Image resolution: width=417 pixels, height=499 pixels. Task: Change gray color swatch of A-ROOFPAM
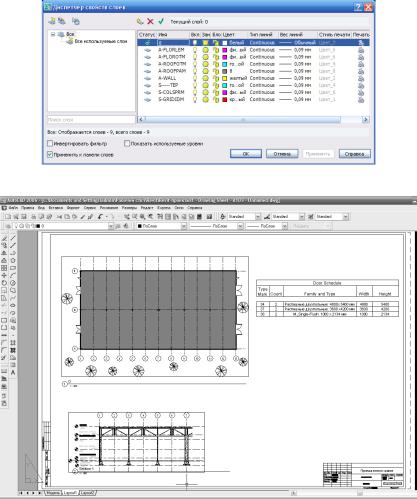point(225,71)
